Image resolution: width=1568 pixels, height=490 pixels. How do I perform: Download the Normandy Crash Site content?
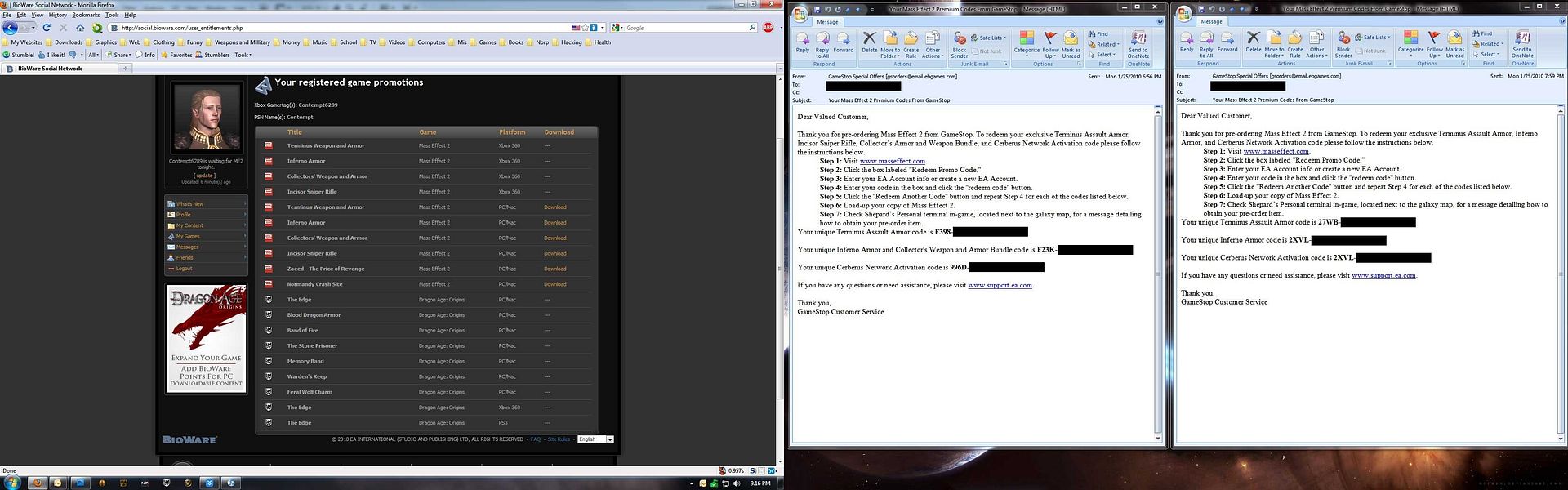(555, 284)
